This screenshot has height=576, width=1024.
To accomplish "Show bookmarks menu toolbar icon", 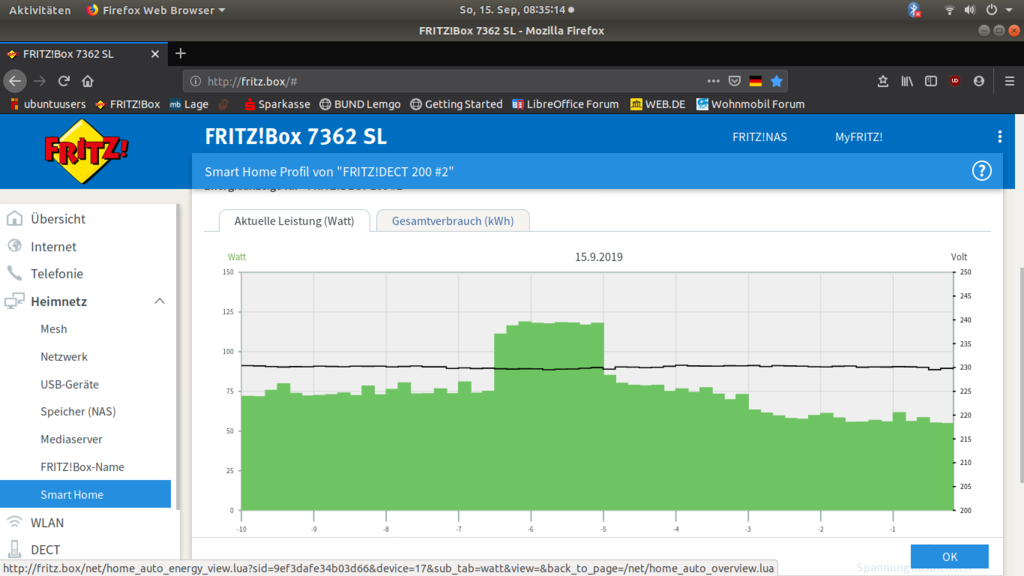I will 883,81.
